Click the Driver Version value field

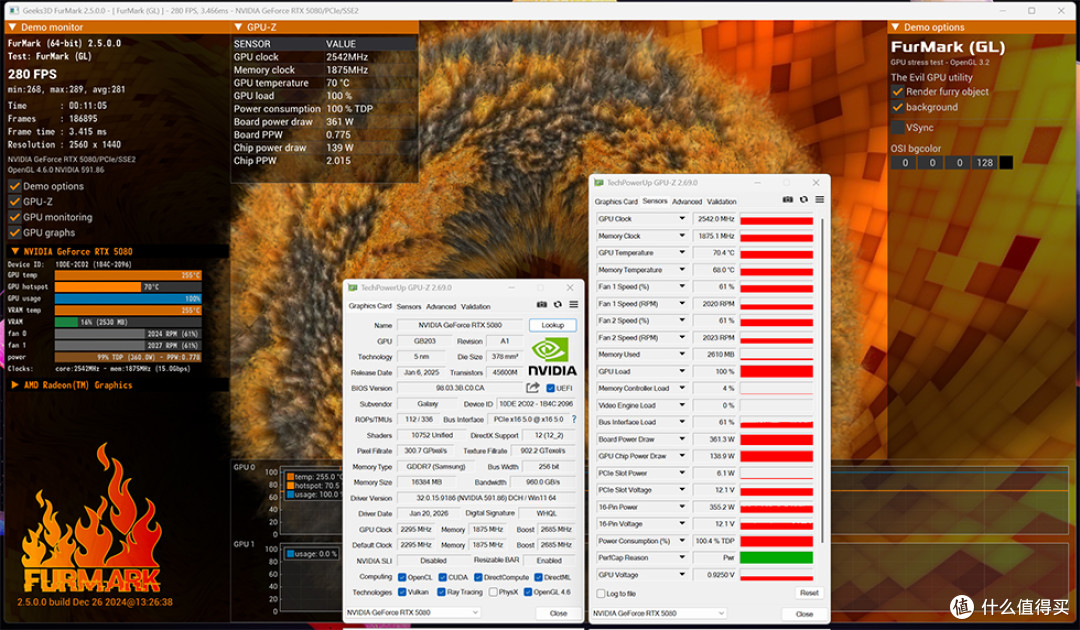[x=486, y=498]
